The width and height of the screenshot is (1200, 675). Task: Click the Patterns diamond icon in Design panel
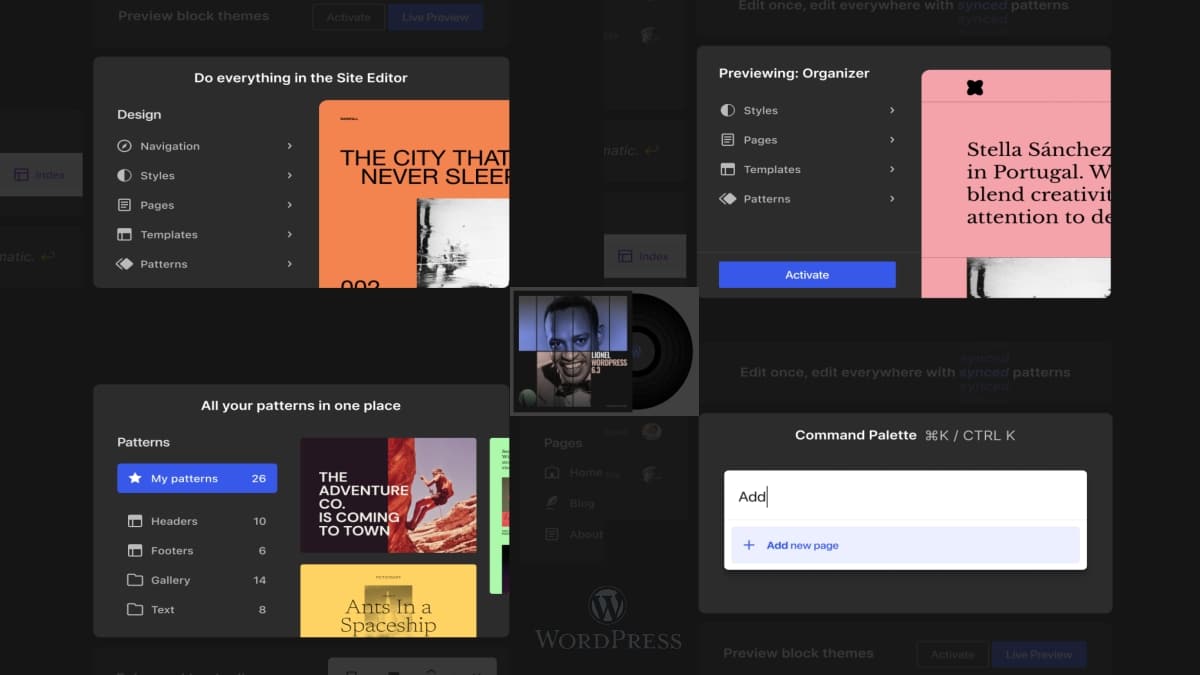[124, 264]
